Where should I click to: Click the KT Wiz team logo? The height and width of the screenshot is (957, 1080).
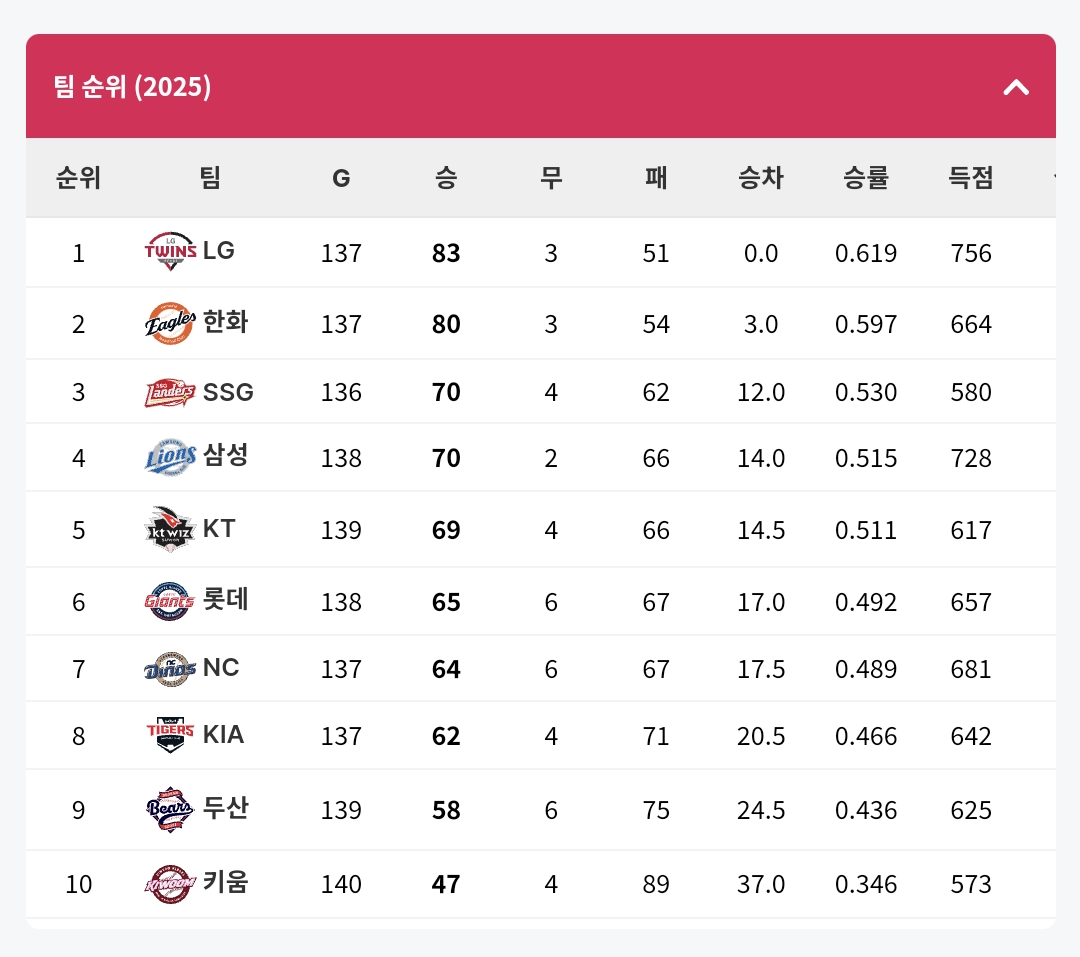click(x=170, y=529)
